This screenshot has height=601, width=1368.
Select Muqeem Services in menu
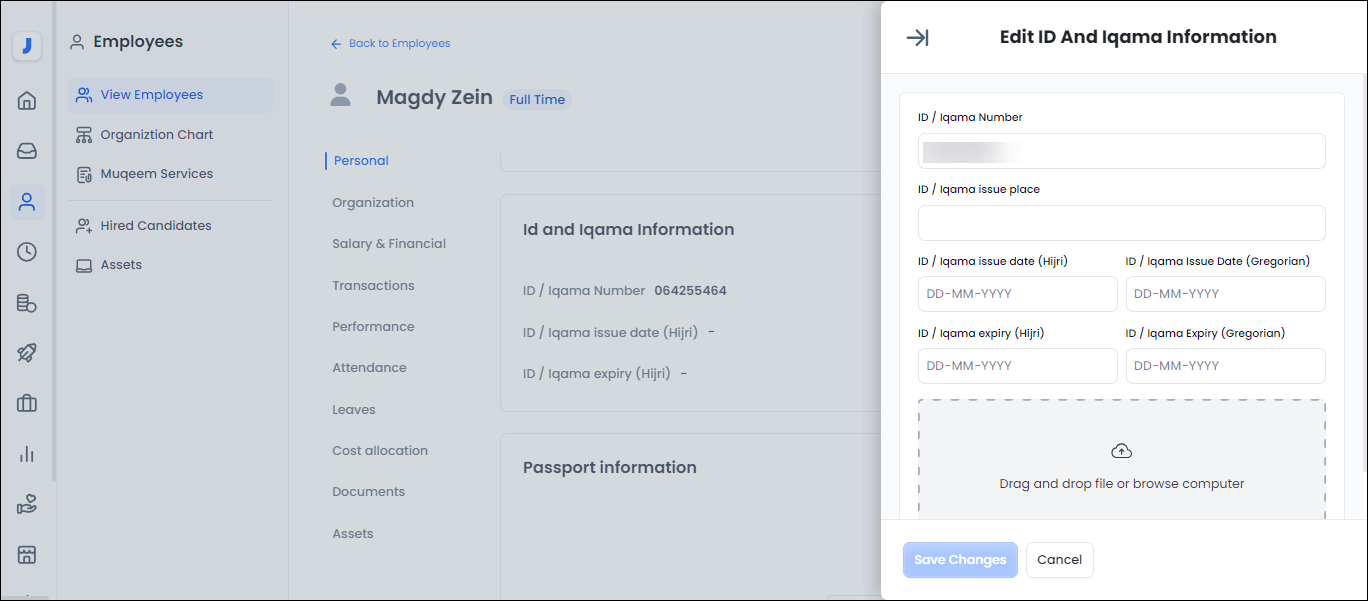(156, 174)
